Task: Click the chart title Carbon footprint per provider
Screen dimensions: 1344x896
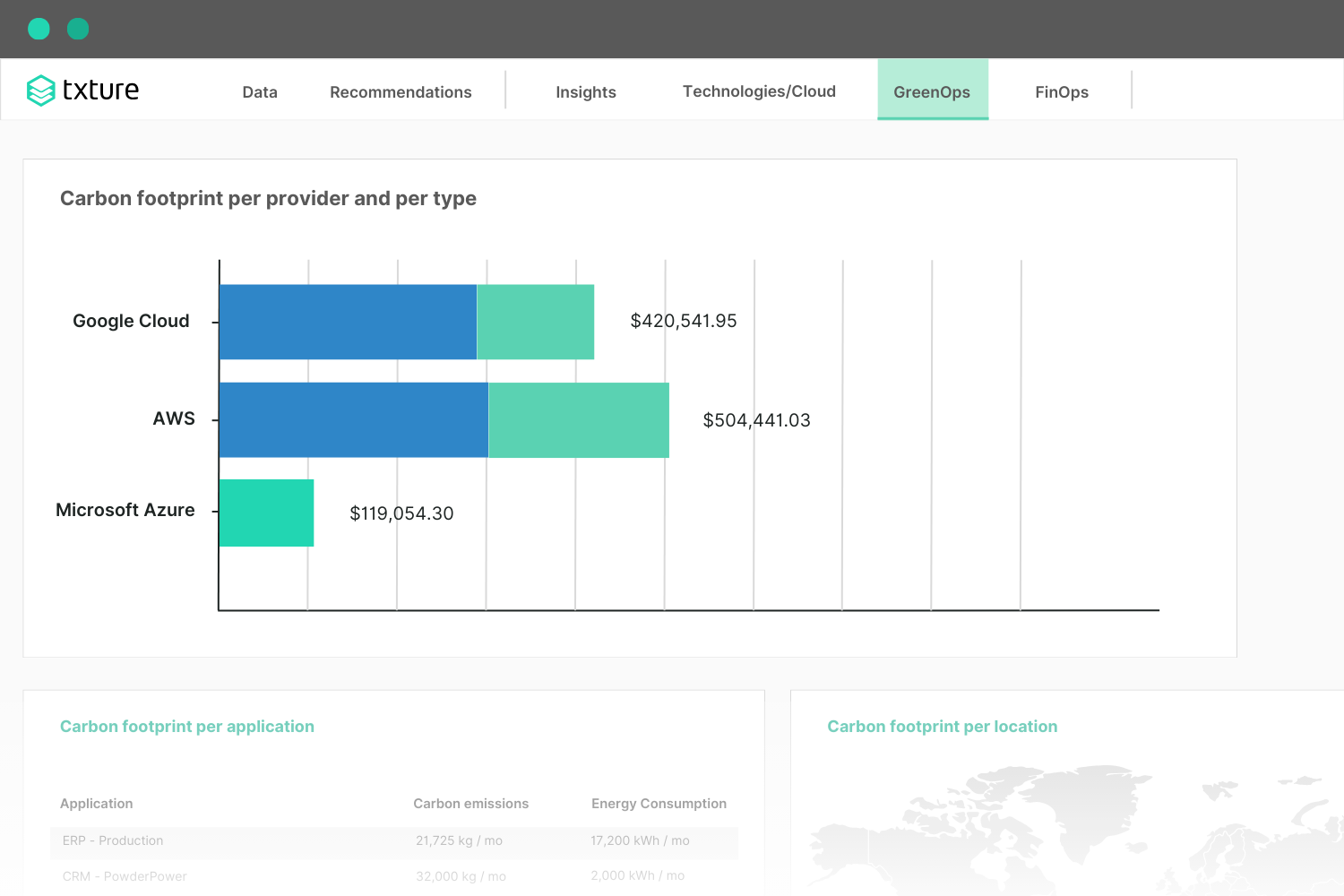Action: pos(268,198)
